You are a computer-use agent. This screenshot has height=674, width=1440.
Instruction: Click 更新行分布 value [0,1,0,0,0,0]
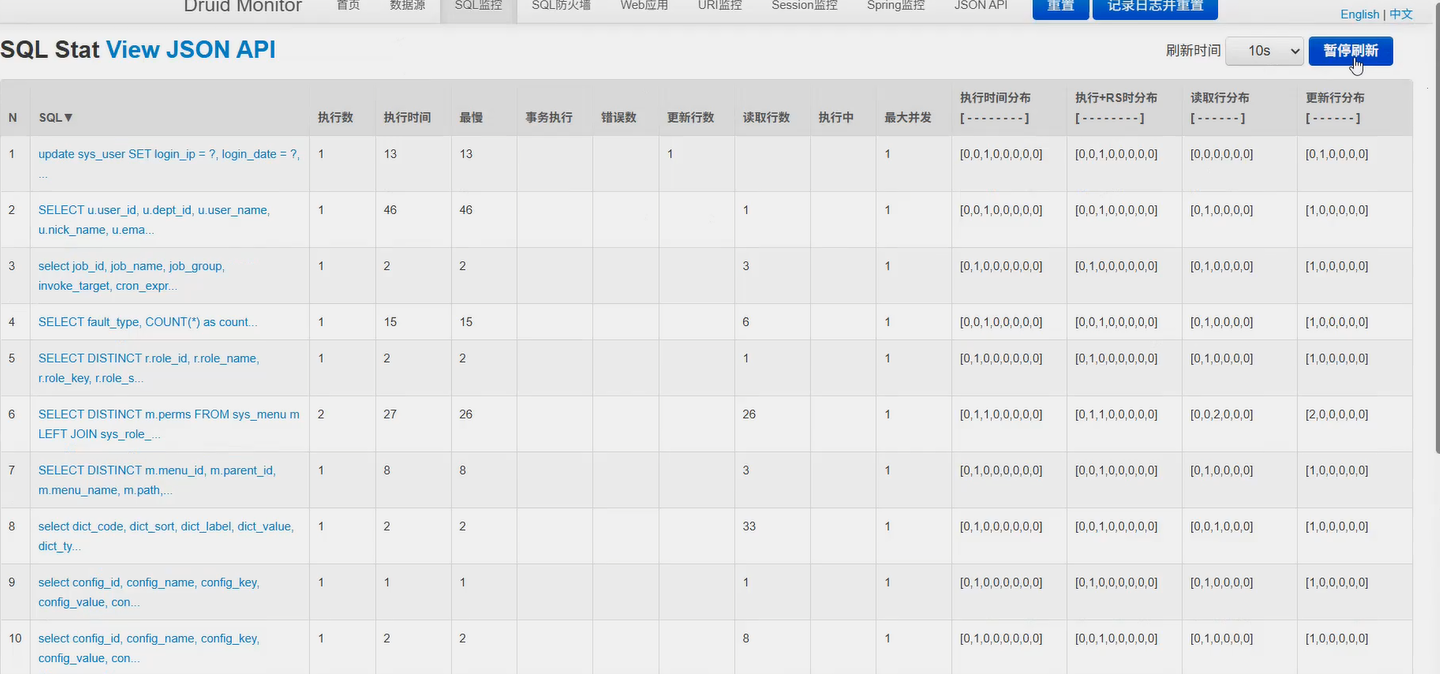(x=1337, y=154)
